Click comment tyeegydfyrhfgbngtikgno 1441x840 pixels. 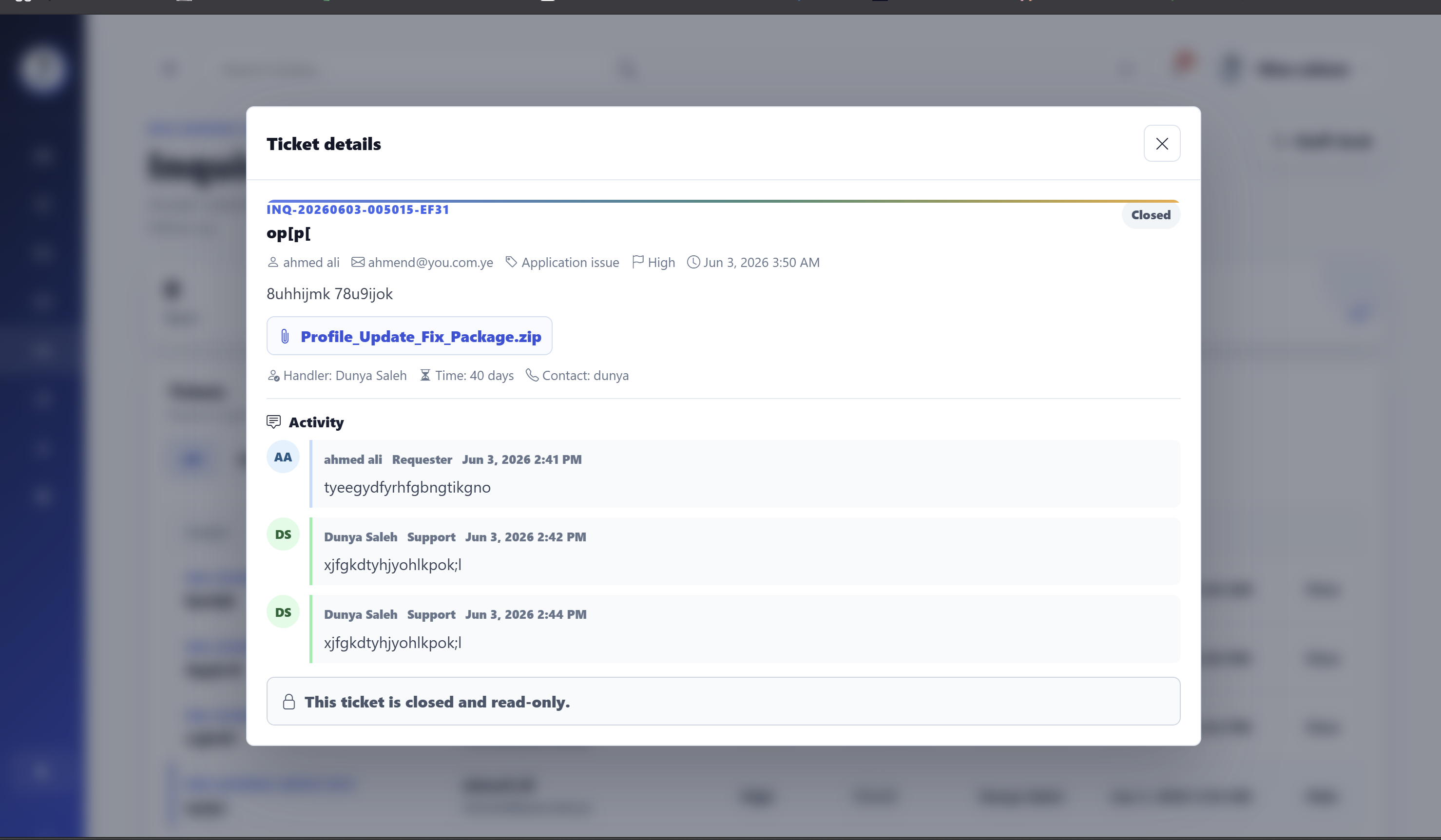click(407, 487)
